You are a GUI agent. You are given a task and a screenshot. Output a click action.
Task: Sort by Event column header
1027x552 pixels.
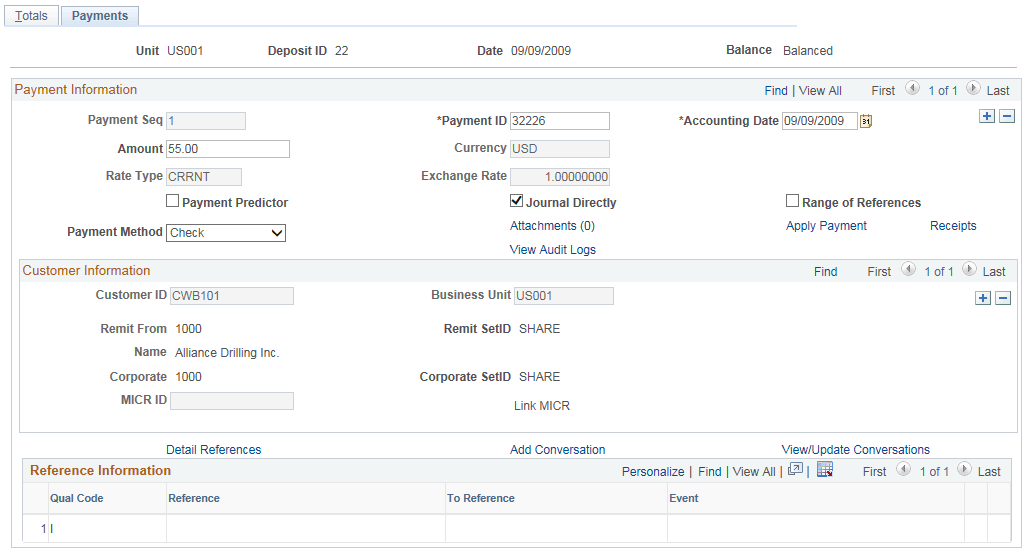[x=684, y=498]
